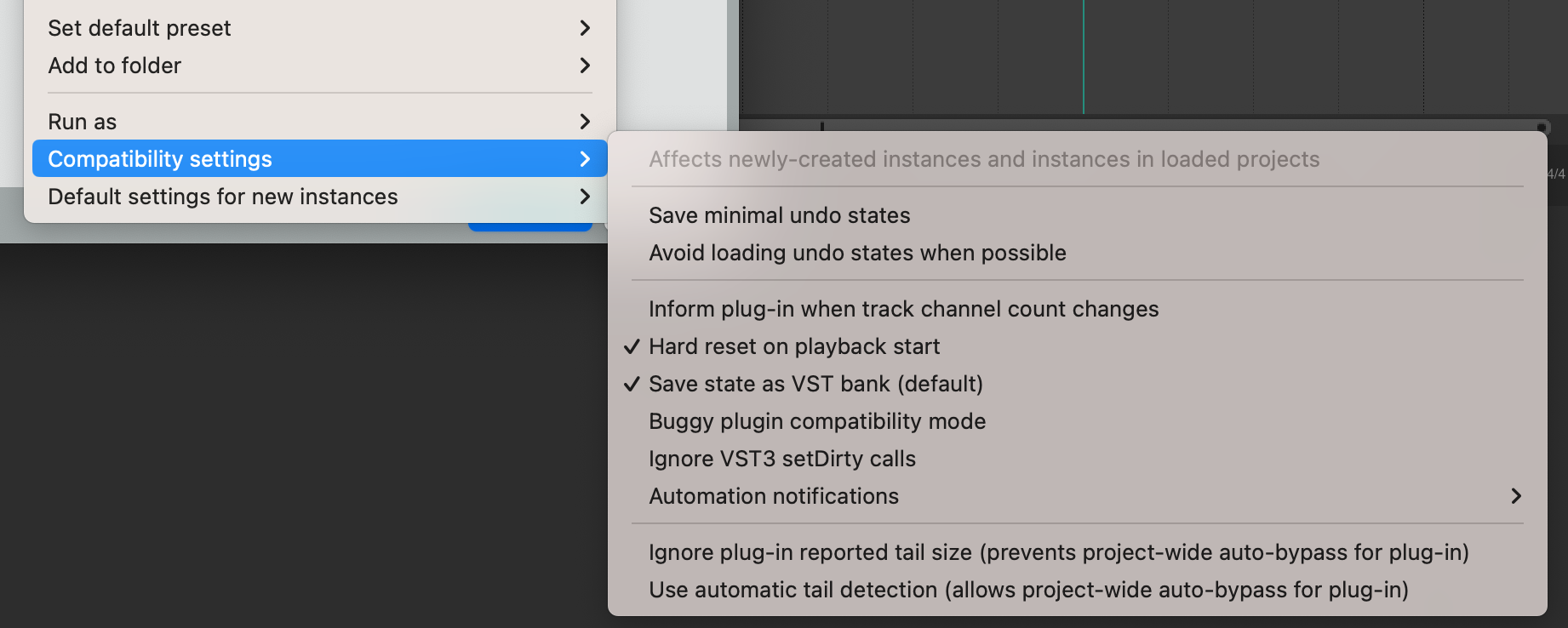Enable Avoid loading undo states when possible

[857, 253]
